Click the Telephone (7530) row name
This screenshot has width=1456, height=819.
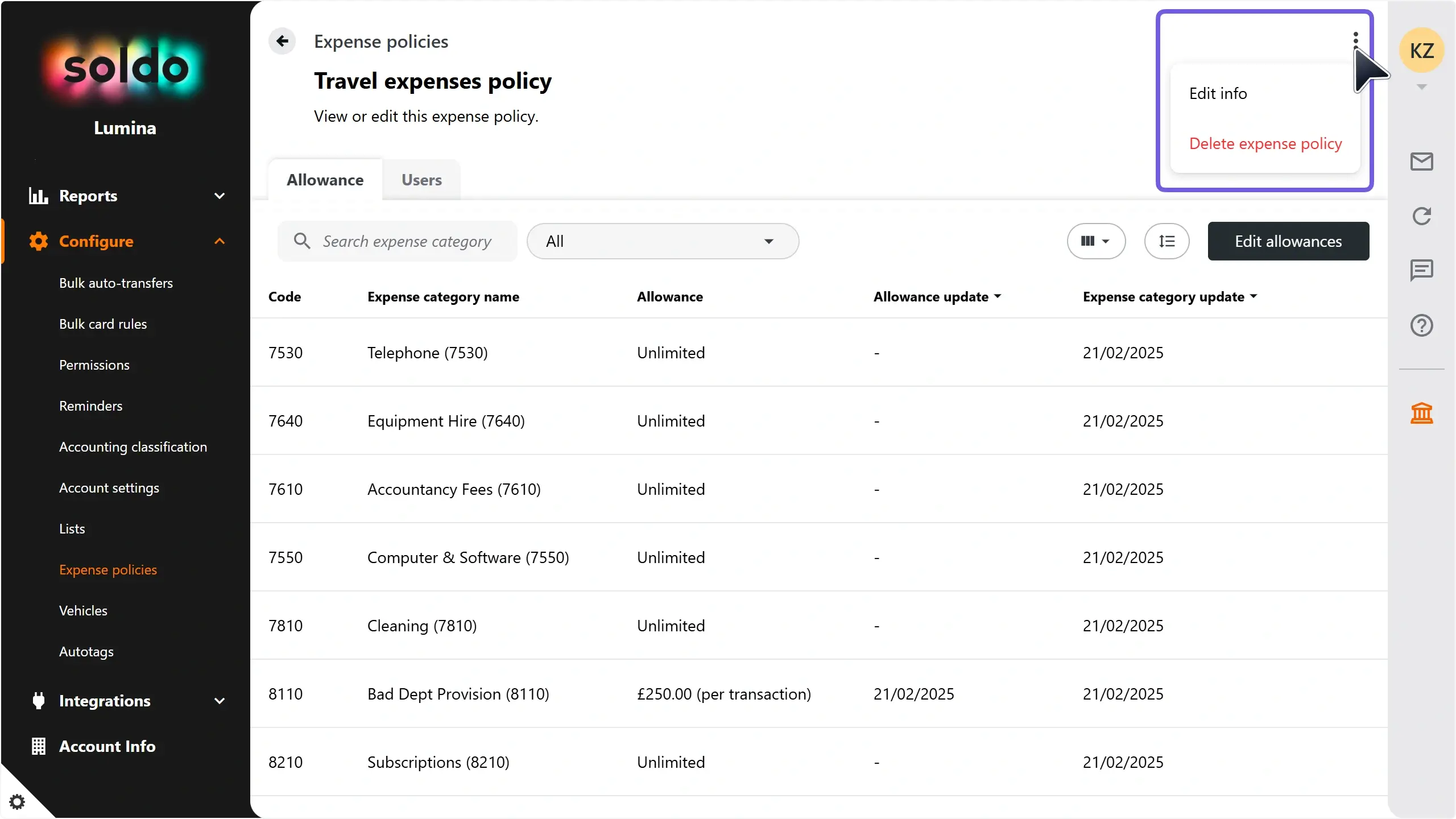point(427,353)
